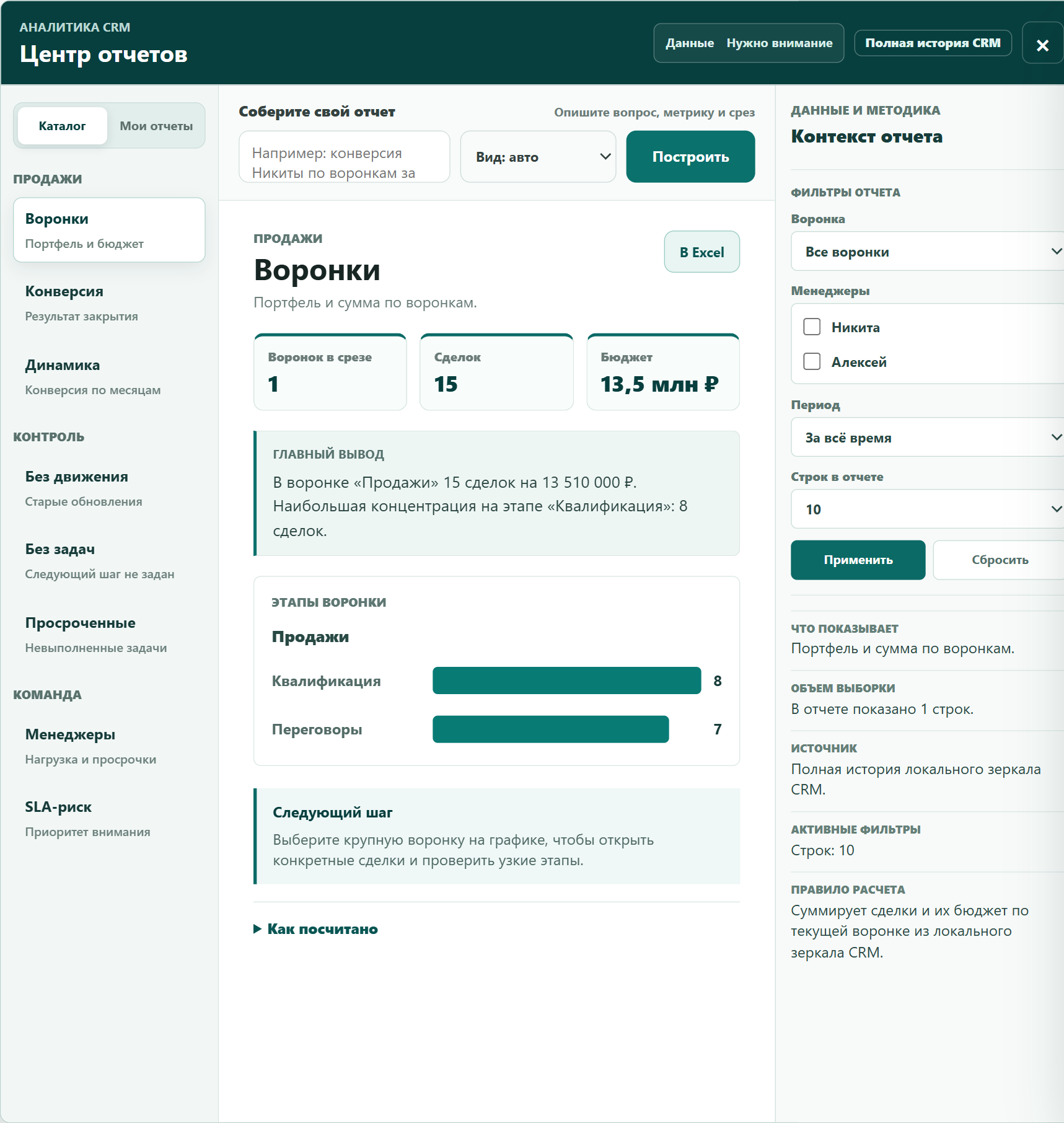Screen dimensions: 1064x1123
Task: Open the 'За всё время' period dropdown
Action: coord(928,438)
